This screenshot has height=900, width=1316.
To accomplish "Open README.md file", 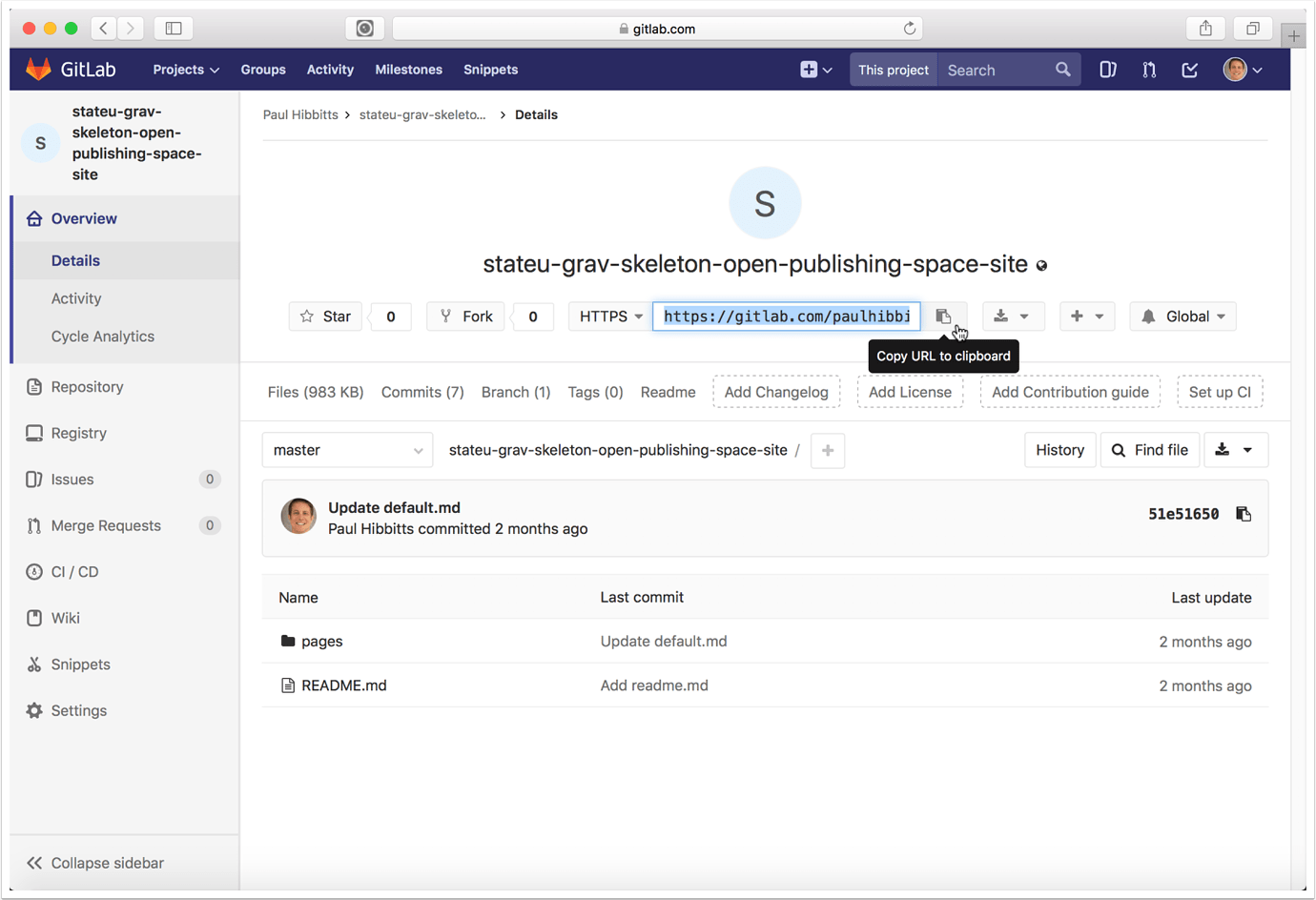I will coord(343,685).
